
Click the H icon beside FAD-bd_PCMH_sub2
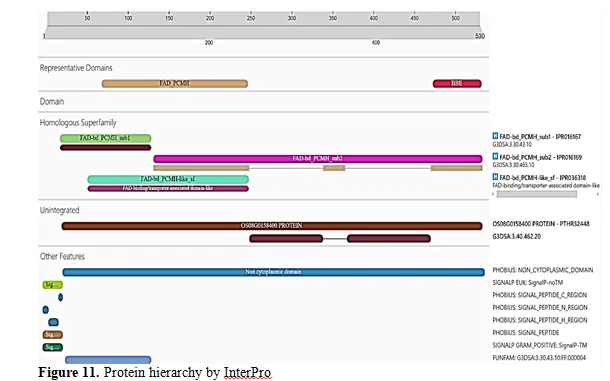click(x=495, y=156)
